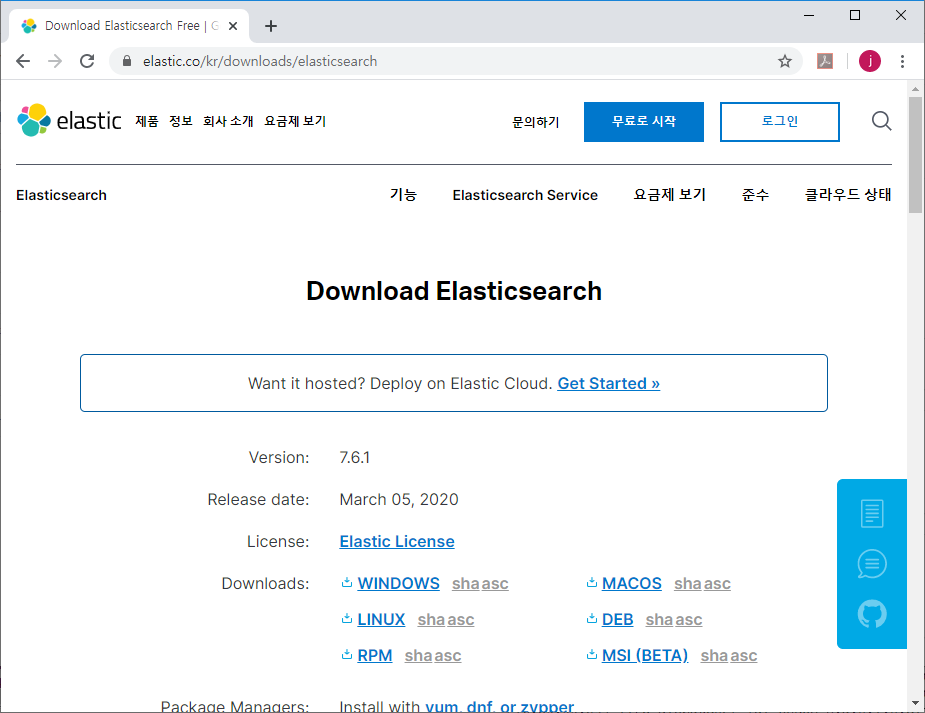
Task: Click the browser back arrow
Action: (23, 61)
